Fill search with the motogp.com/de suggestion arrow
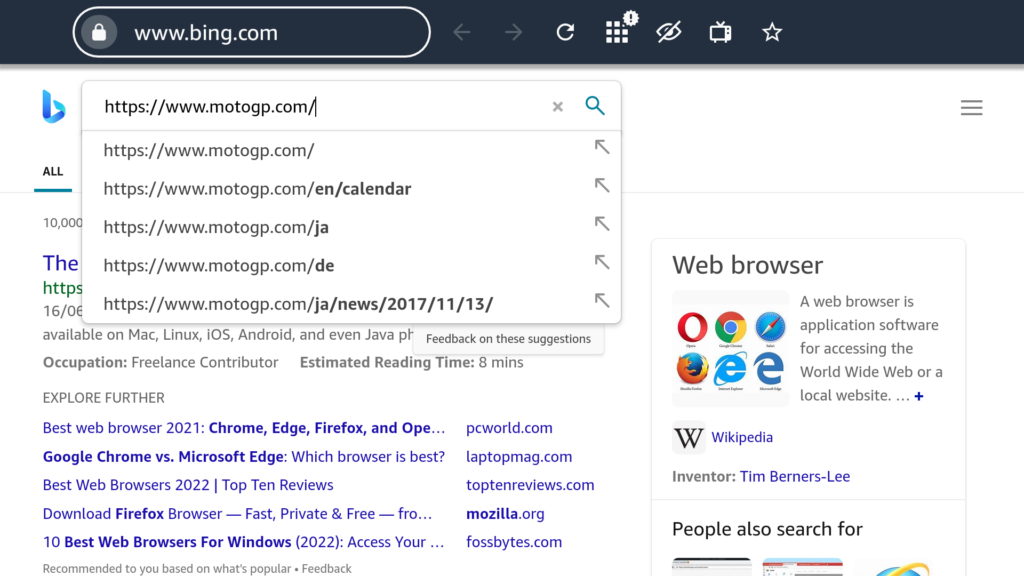 tap(601, 262)
